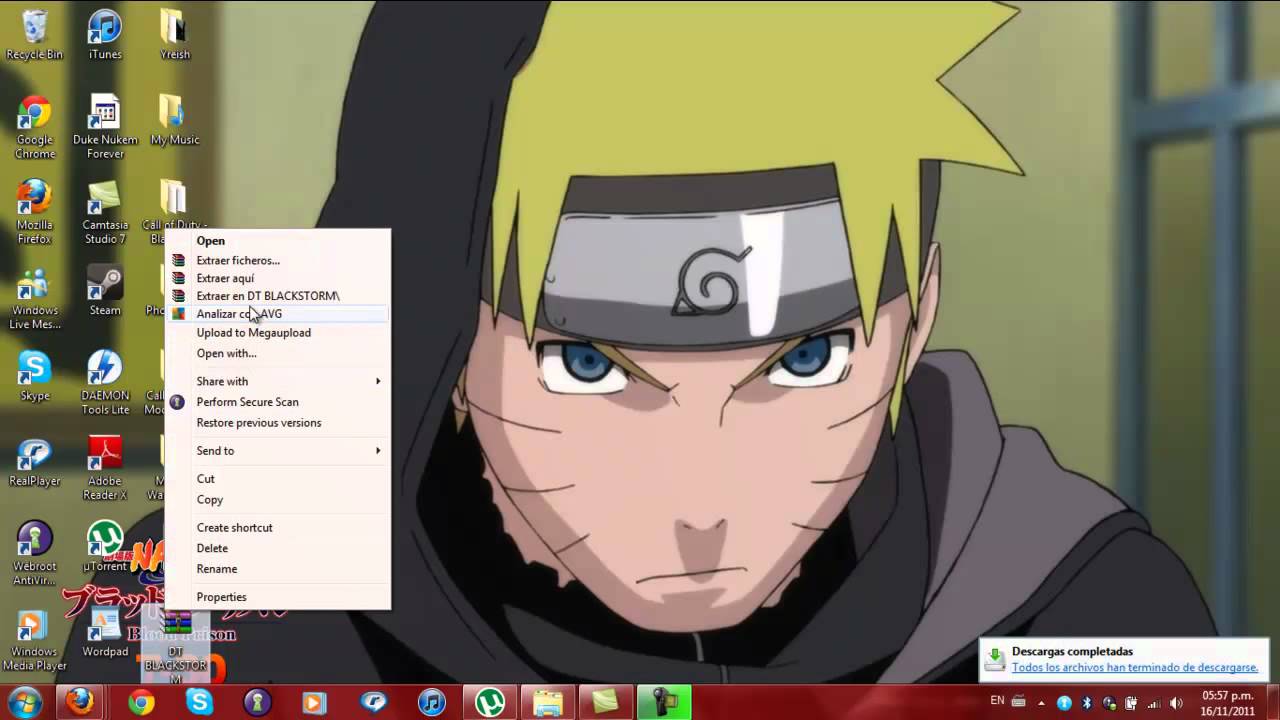Open the on-screen keyboard tray icon

1019,702
